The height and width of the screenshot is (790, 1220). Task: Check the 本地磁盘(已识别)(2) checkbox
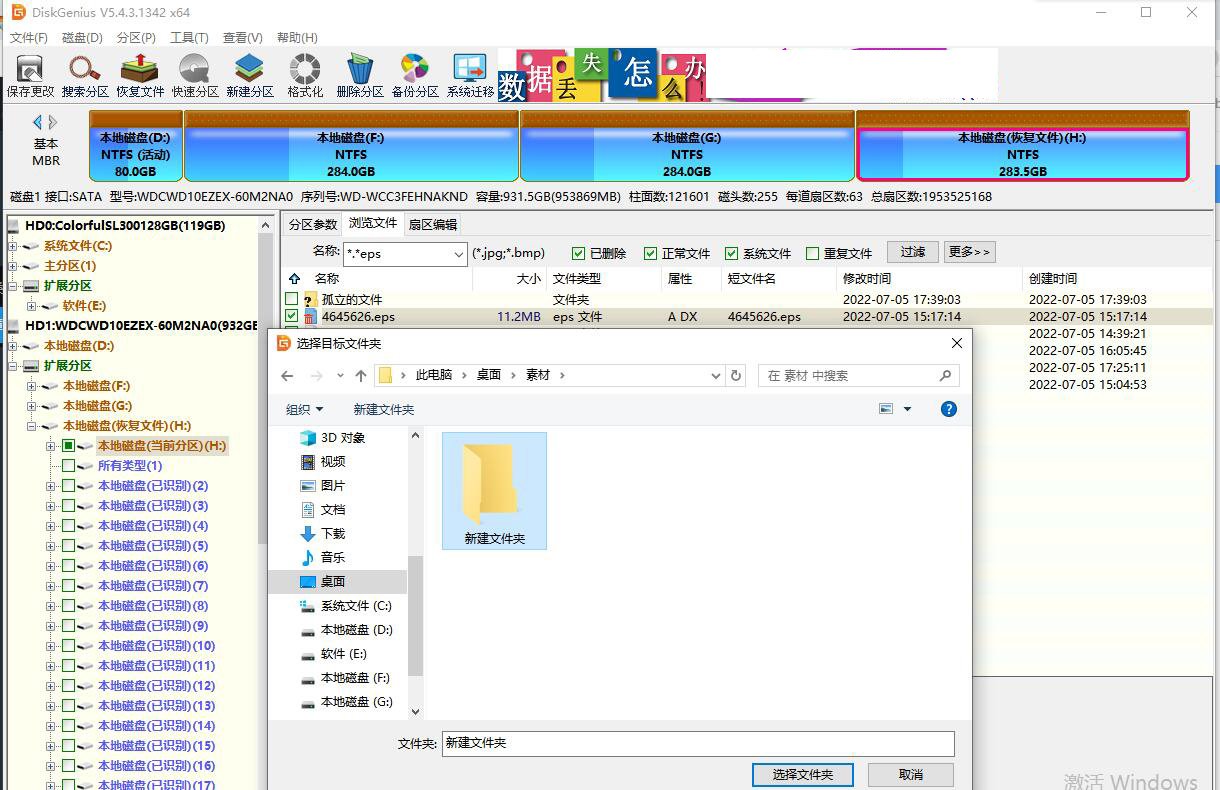[68, 486]
